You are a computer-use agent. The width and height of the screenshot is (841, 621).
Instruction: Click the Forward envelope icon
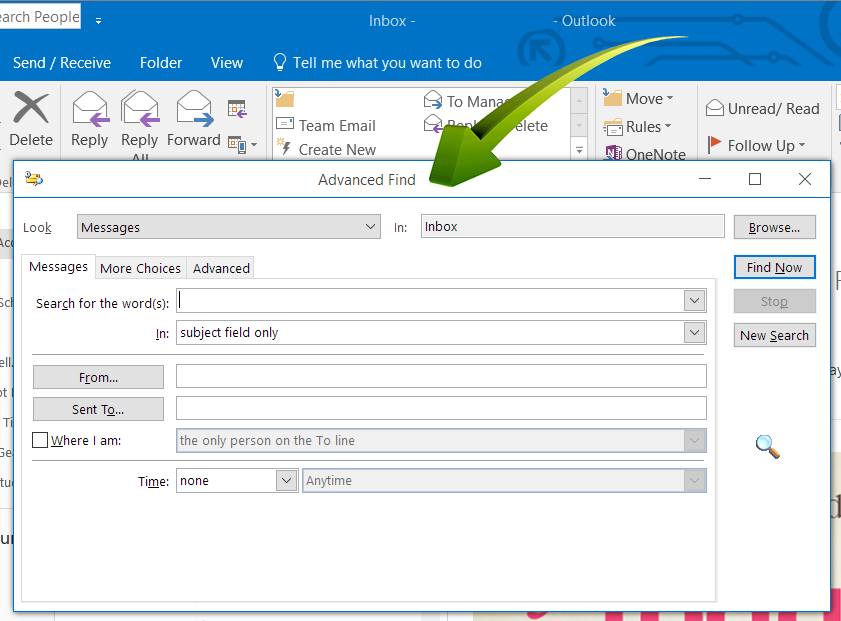coord(194,109)
